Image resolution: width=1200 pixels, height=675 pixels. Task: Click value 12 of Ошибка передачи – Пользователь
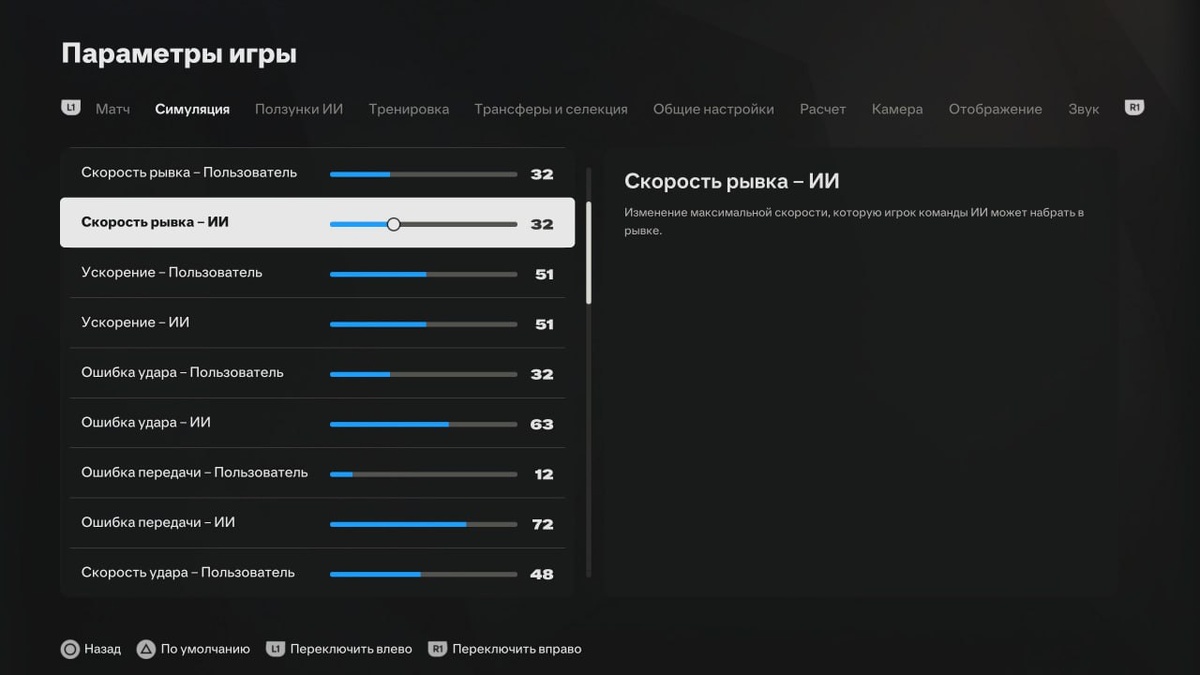coord(544,474)
